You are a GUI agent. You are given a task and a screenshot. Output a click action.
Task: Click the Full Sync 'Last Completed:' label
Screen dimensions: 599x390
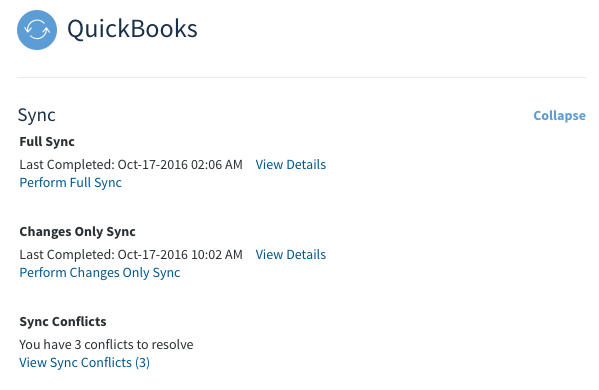point(67,165)
